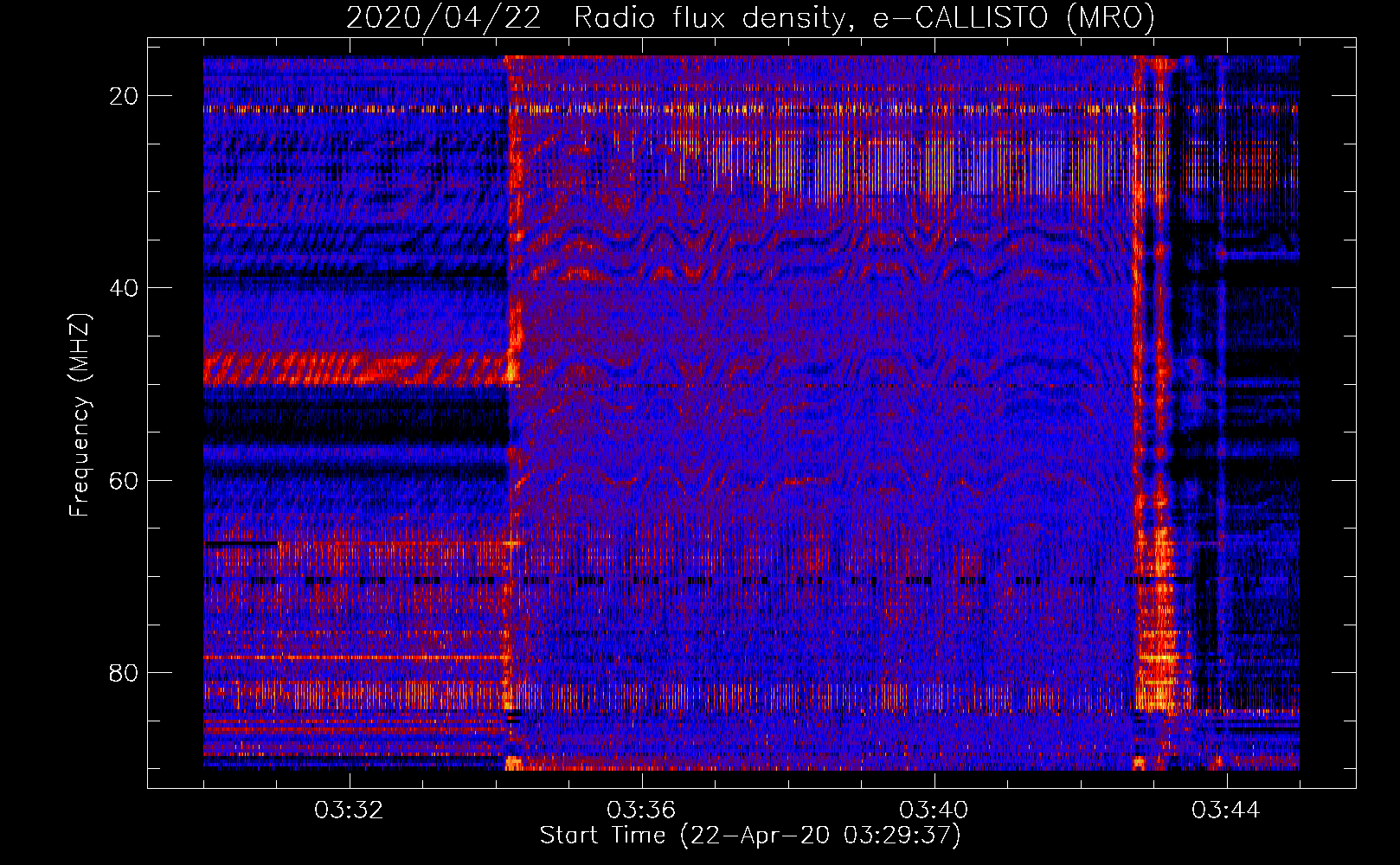Select the date text '2020/04/22' in the title

click(x=444, y=17)
